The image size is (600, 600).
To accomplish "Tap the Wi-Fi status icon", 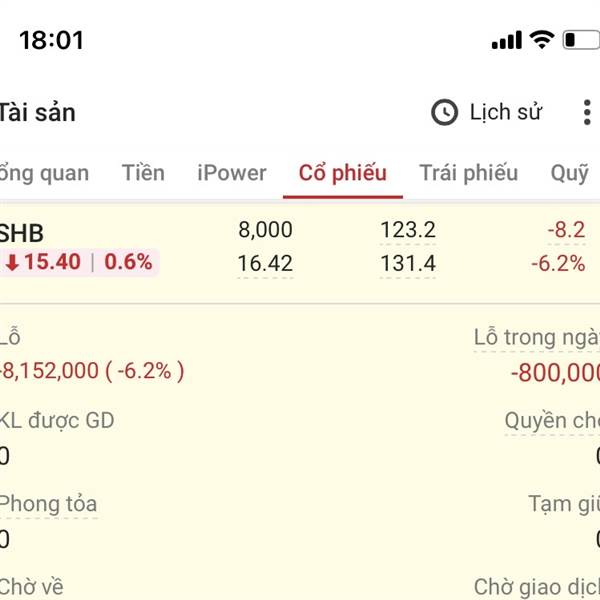I will click(541, 41).
